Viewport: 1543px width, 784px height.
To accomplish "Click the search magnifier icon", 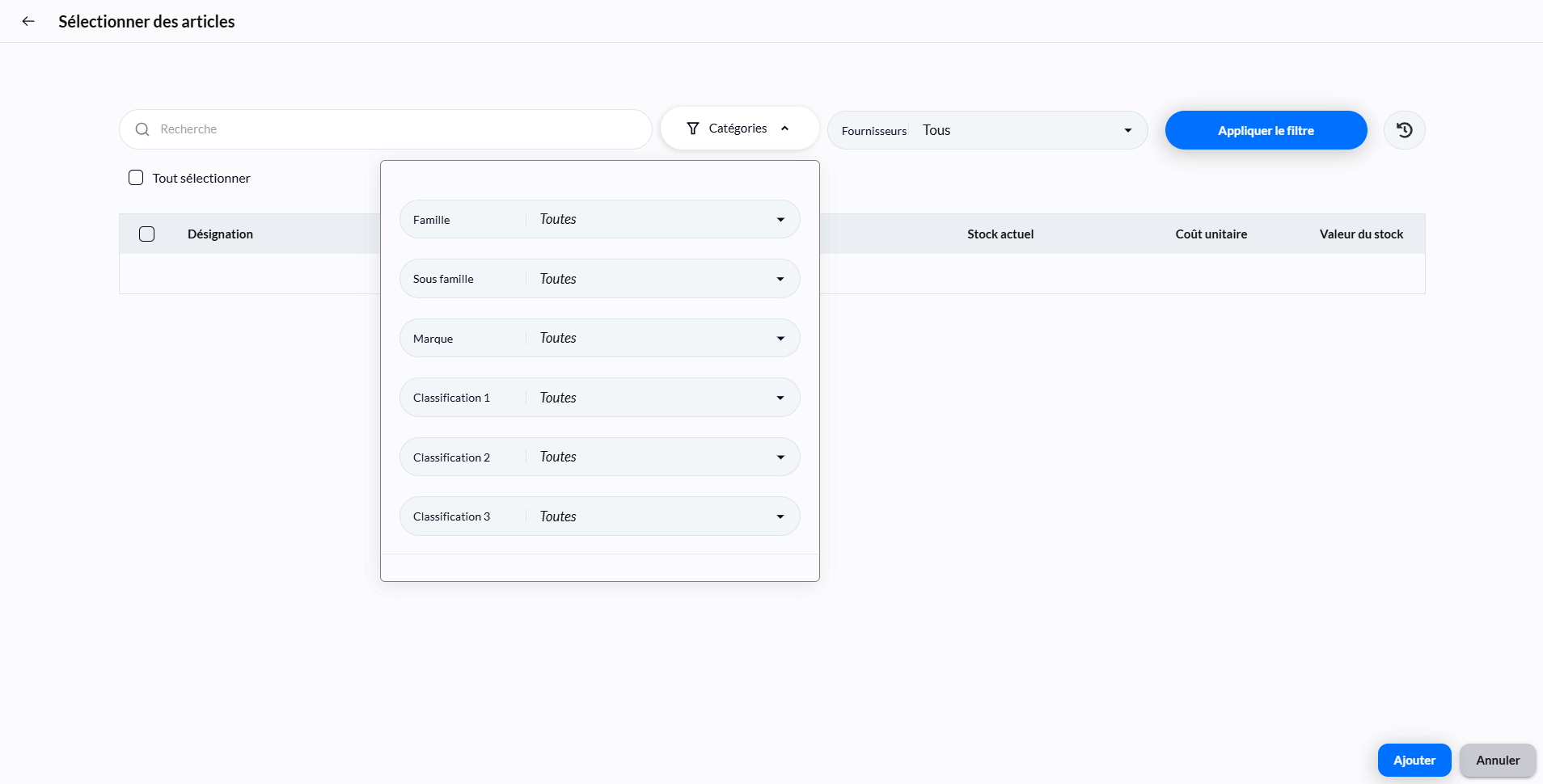I will point(142,129).
